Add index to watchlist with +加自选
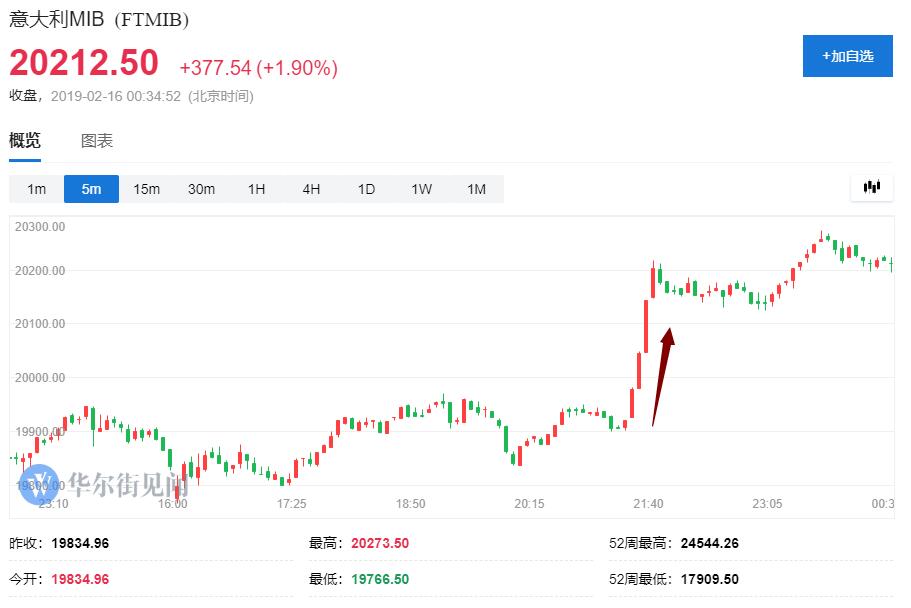This screenshot has height=608, width=911. (x=848, y=56)
